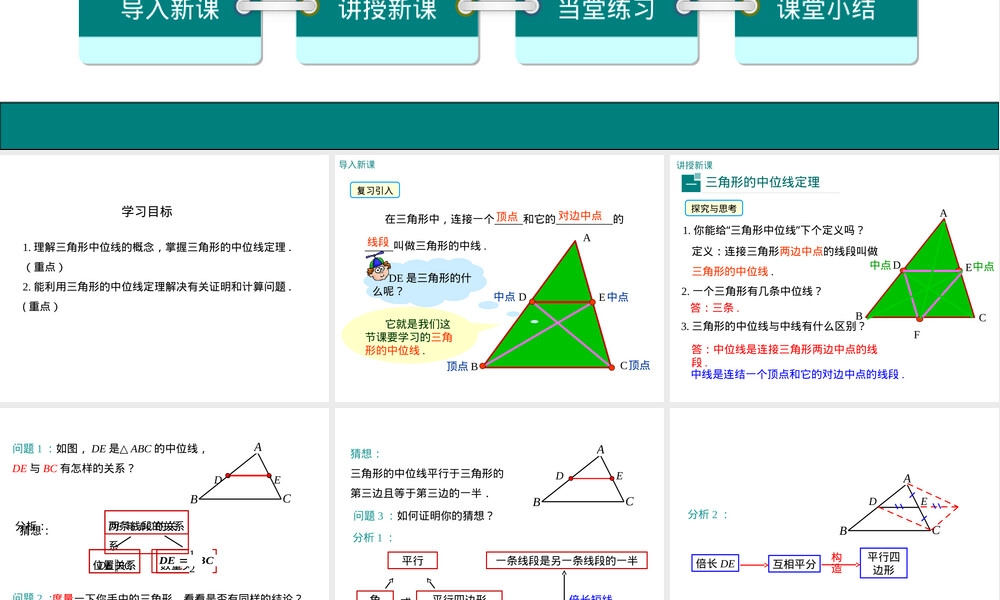Click the 平行四边形 result box
The height and width of the screenshot is (600, 1000).
(883, 563)
